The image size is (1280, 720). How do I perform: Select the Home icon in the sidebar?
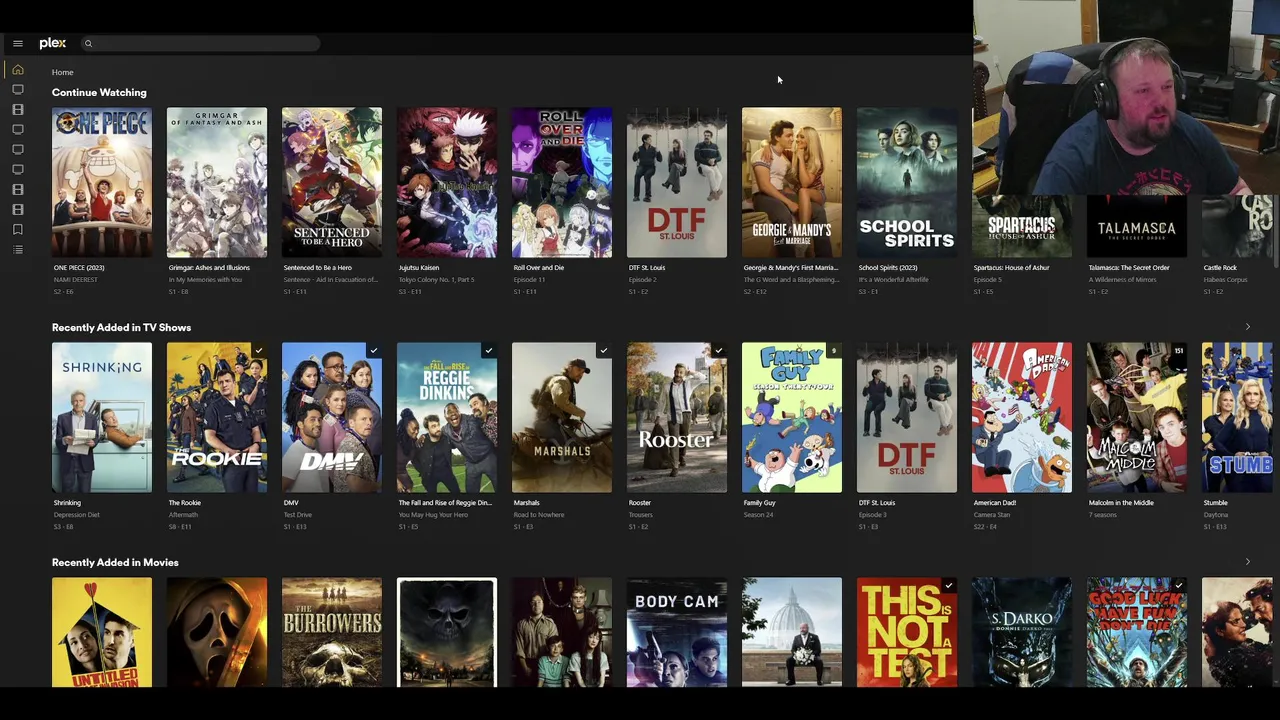click(17, 69)
